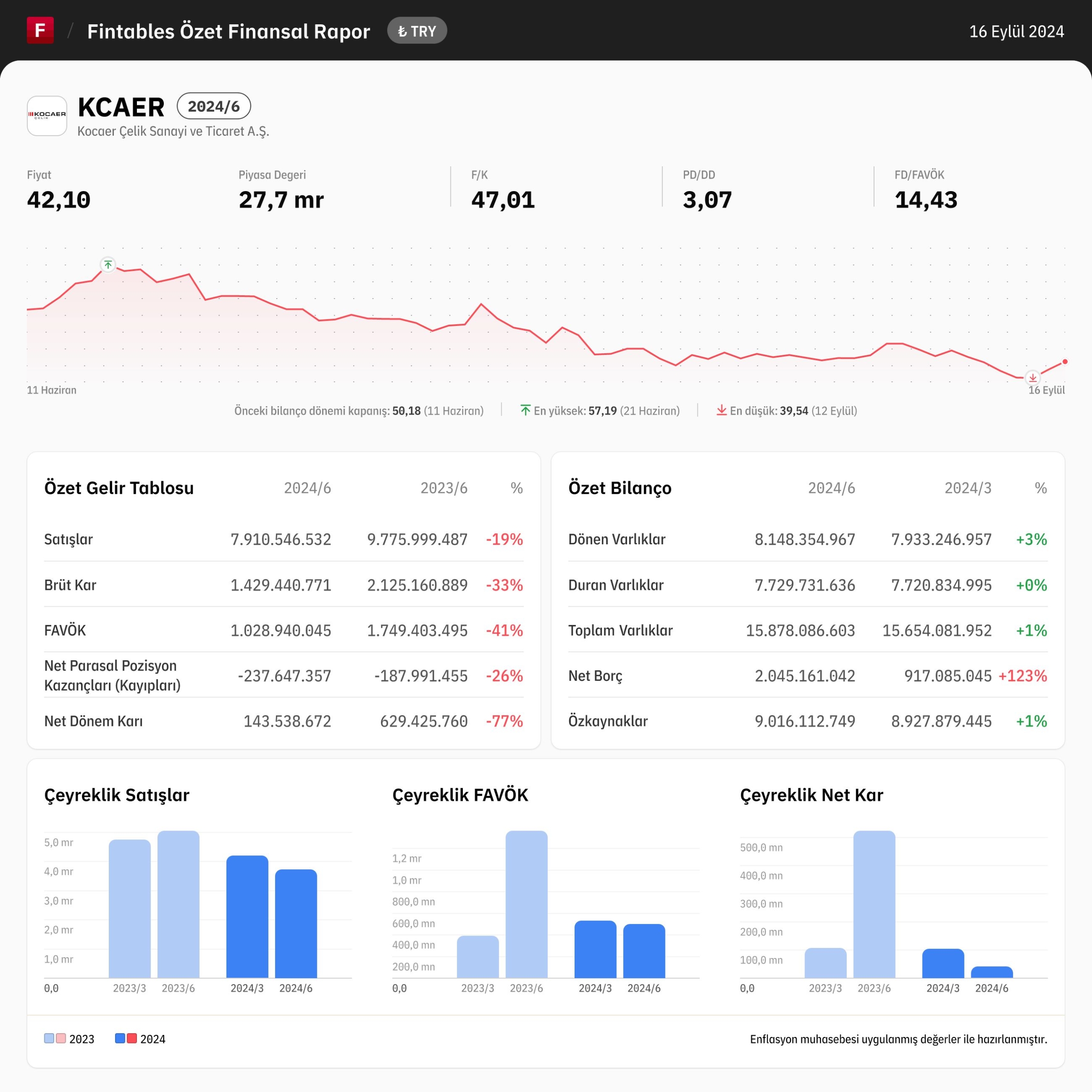Click the red Fintables F logo

40,31
